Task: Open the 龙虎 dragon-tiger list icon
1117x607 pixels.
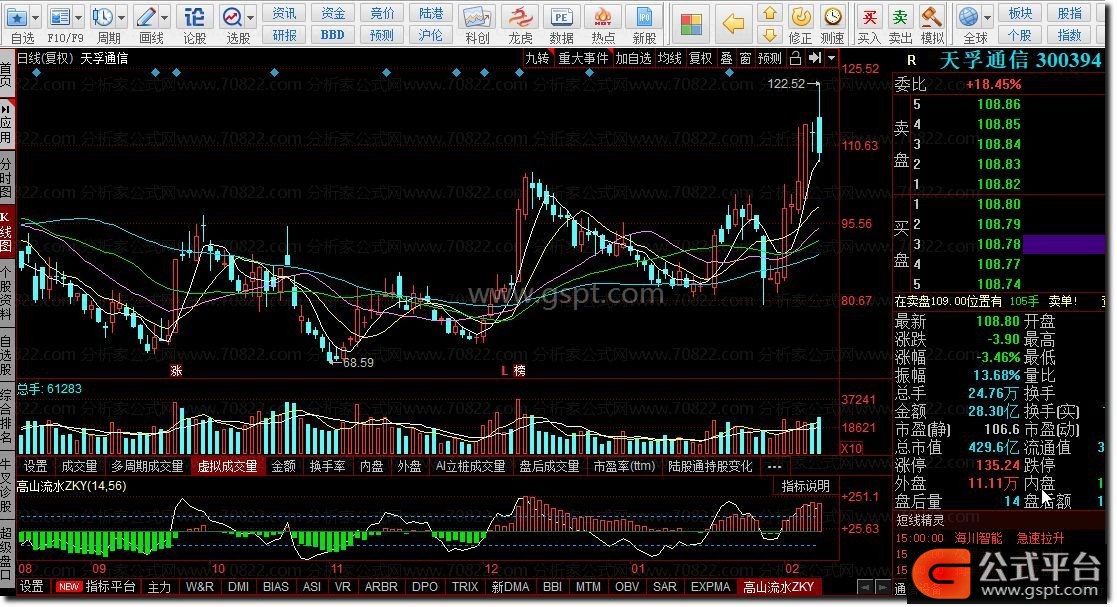Action: (x=520, y=16)
